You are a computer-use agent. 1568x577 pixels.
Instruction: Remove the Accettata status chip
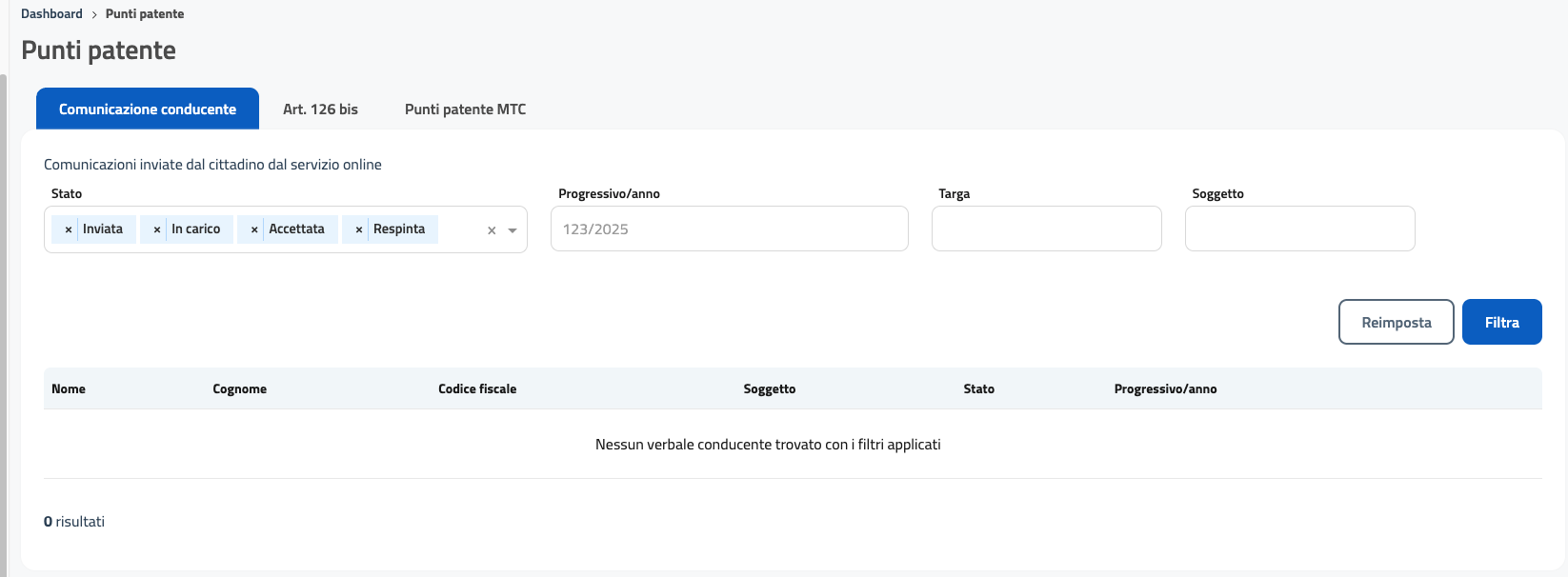(x=253, y=229)
